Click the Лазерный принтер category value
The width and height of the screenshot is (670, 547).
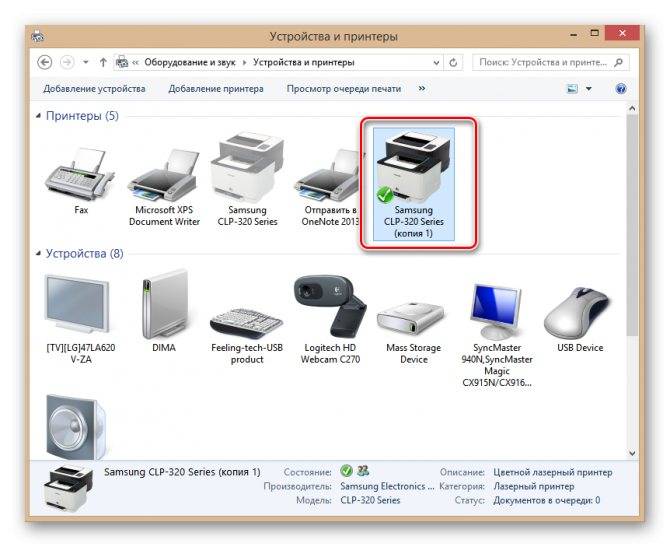point(534,486)
